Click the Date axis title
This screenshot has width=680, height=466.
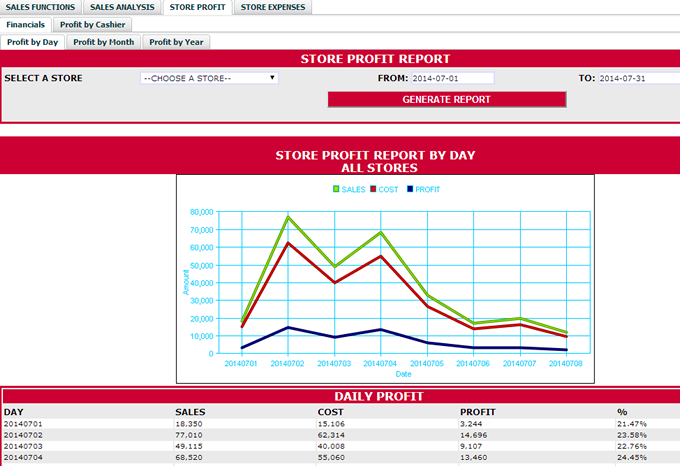(403, 374)
